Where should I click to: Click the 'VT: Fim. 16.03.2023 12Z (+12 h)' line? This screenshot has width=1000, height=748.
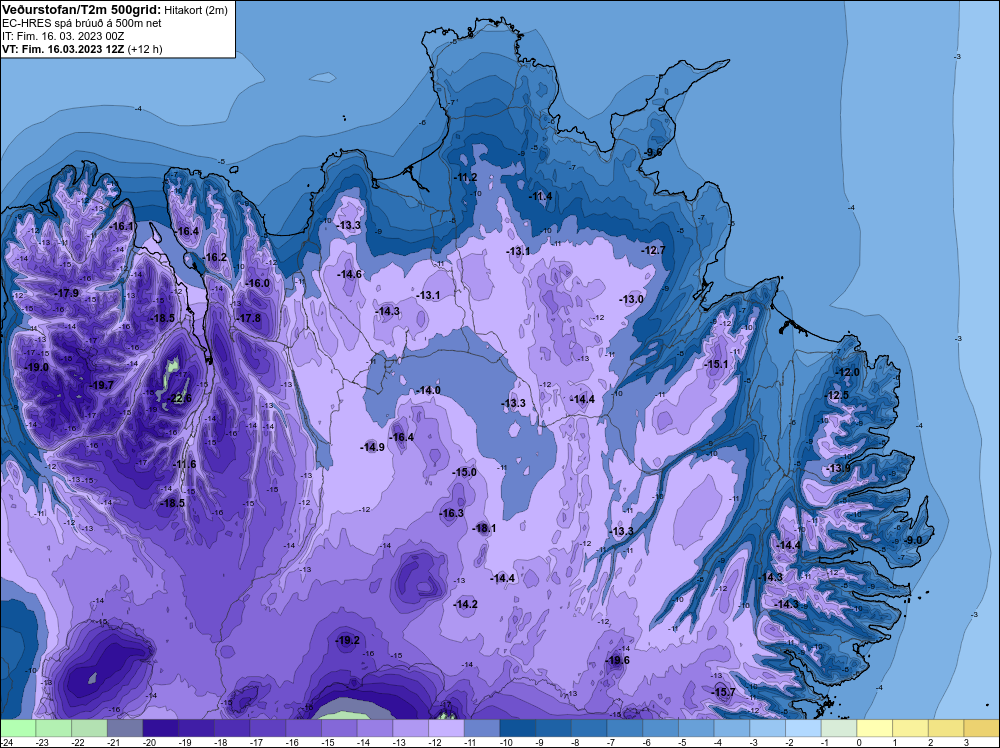pyautogui.click(x=82, y=49)
